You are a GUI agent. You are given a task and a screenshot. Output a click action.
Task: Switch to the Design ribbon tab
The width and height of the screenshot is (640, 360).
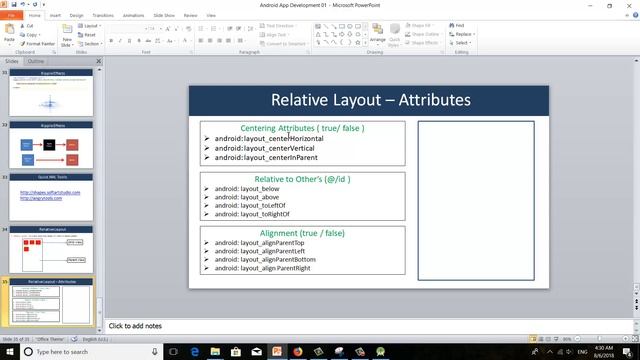76,16
